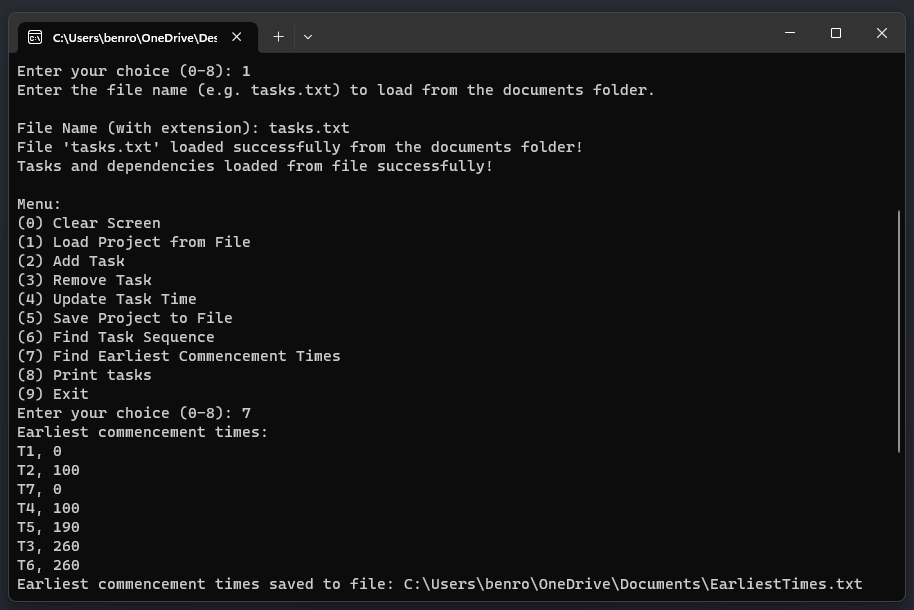This screenshot has height=610, width=914.
Task: Expand the new tab profile dropdown chevron
Action: pos(308,37)
